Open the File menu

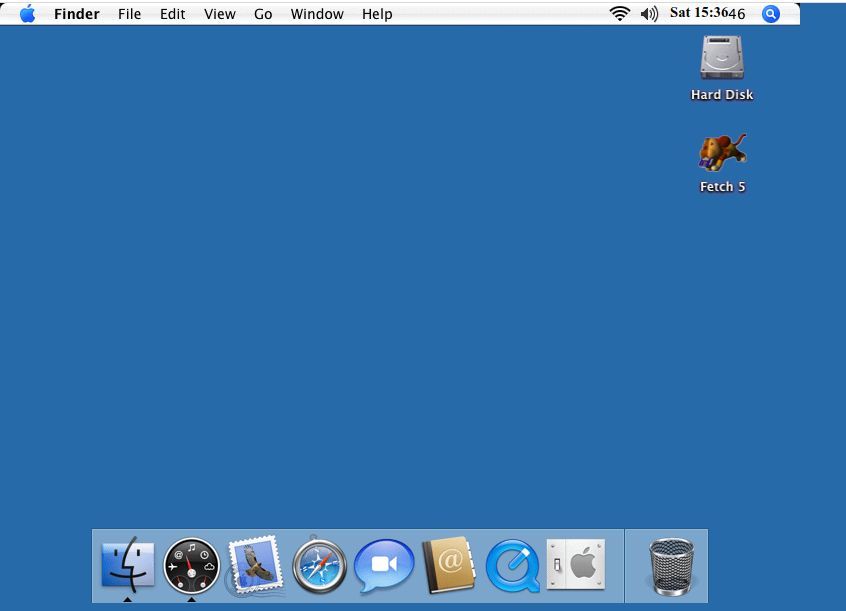[129, 14]
